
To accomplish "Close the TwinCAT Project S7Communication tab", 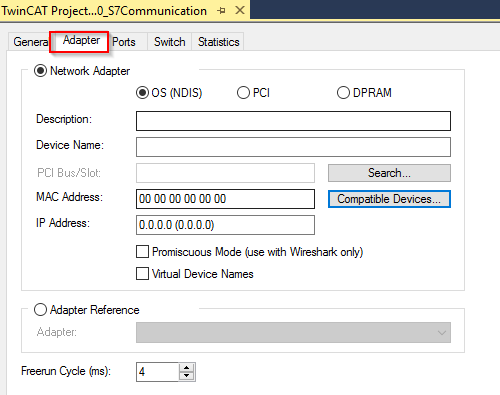I will 240,10.
